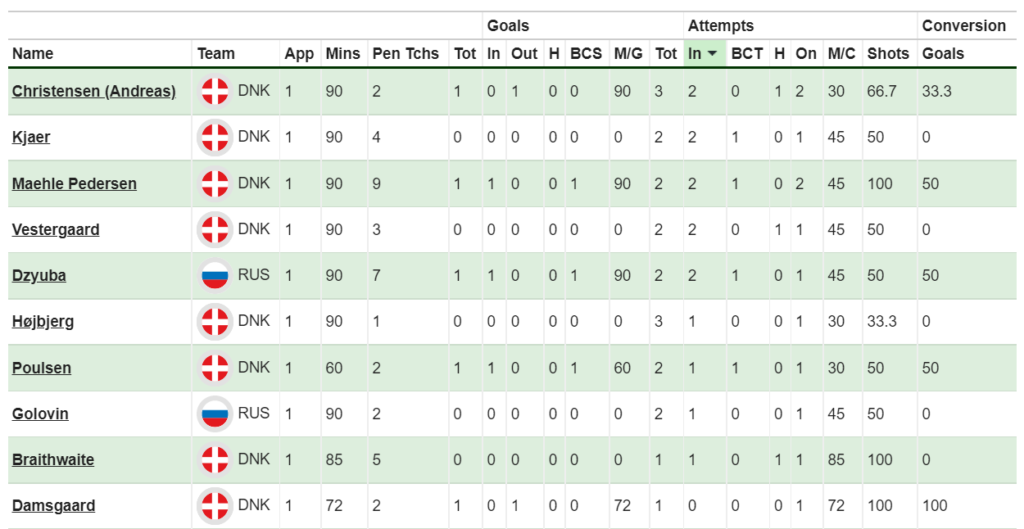This screenshot has height=529, width=1024.
Task: Open Maehle Pedersen player link
Action: pos(74,184)
